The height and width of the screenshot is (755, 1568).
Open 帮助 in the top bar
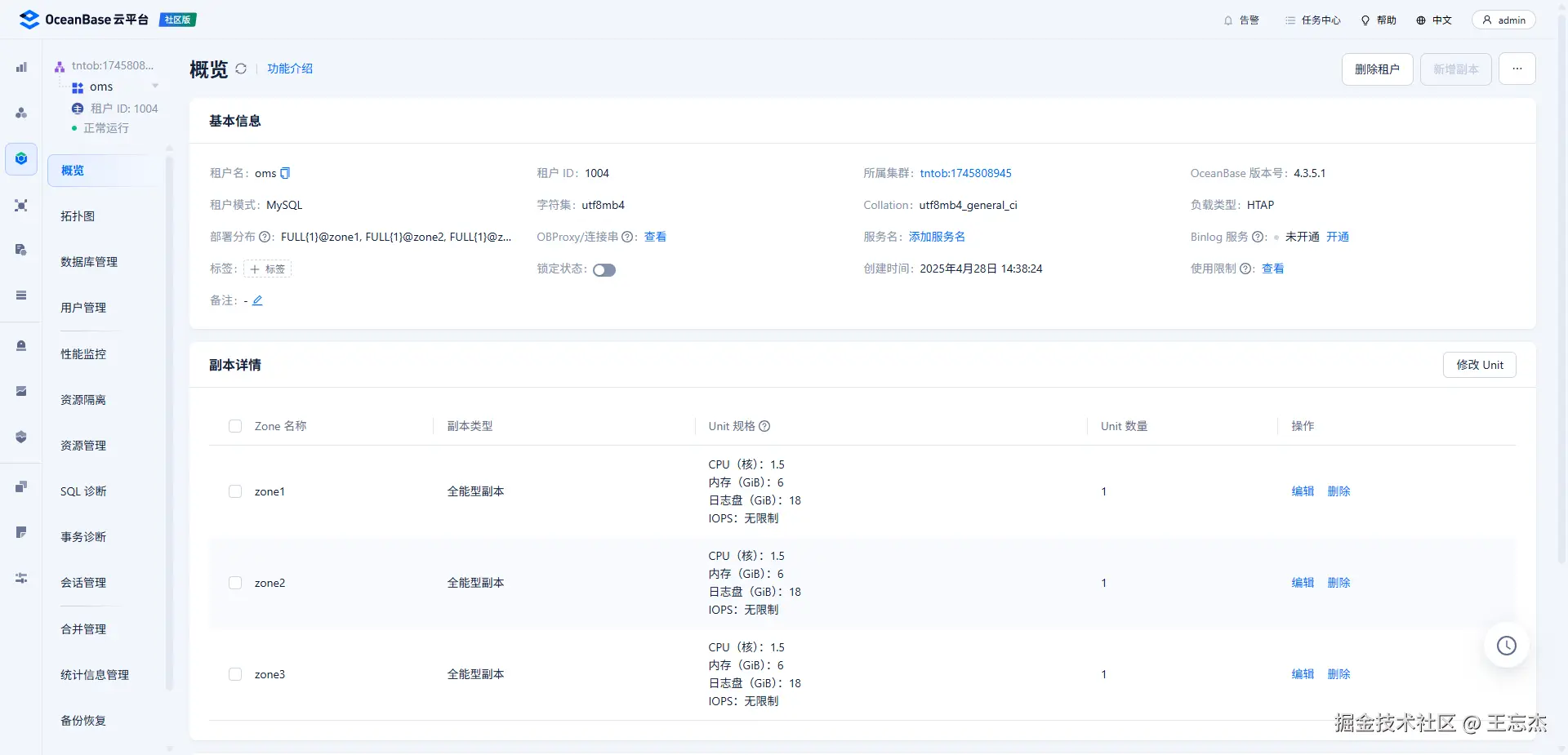coord(1379,20)
